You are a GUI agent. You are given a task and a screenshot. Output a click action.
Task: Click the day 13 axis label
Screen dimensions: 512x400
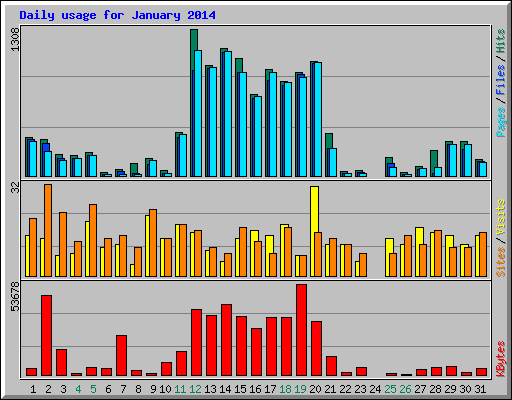[210, 389]
